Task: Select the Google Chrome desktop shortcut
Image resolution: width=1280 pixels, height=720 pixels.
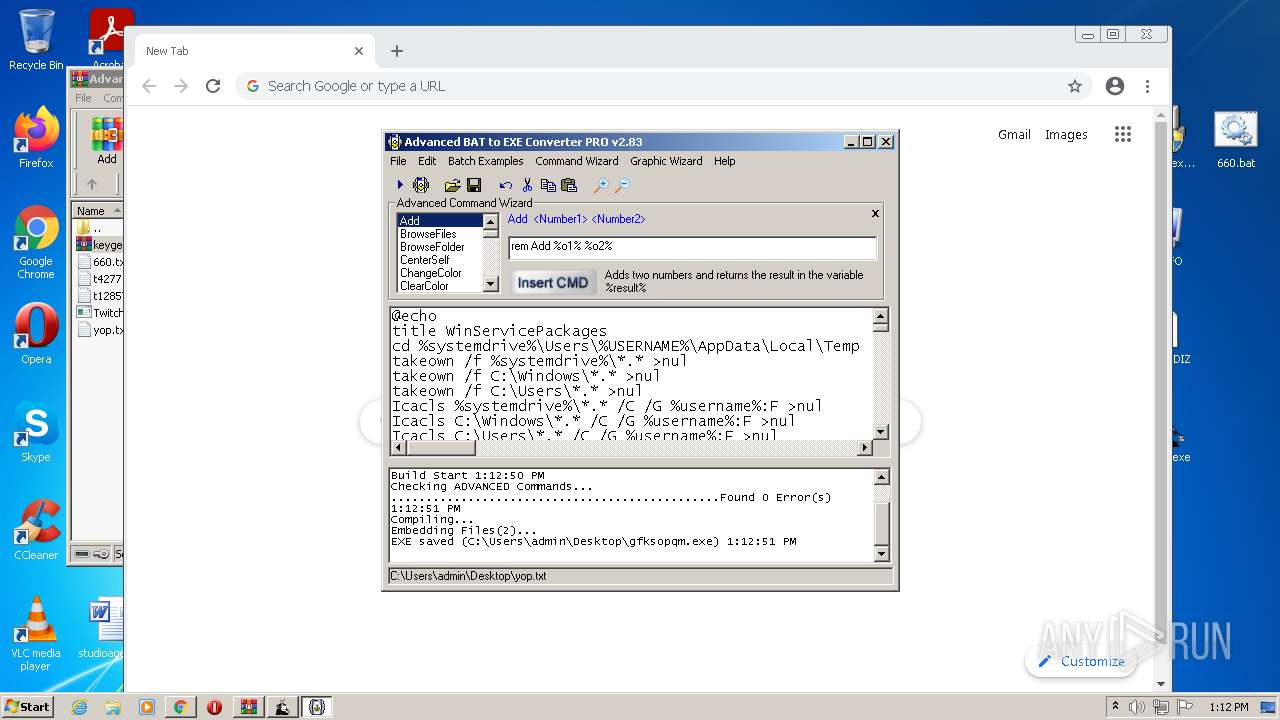Action: (x=36, y=243)
